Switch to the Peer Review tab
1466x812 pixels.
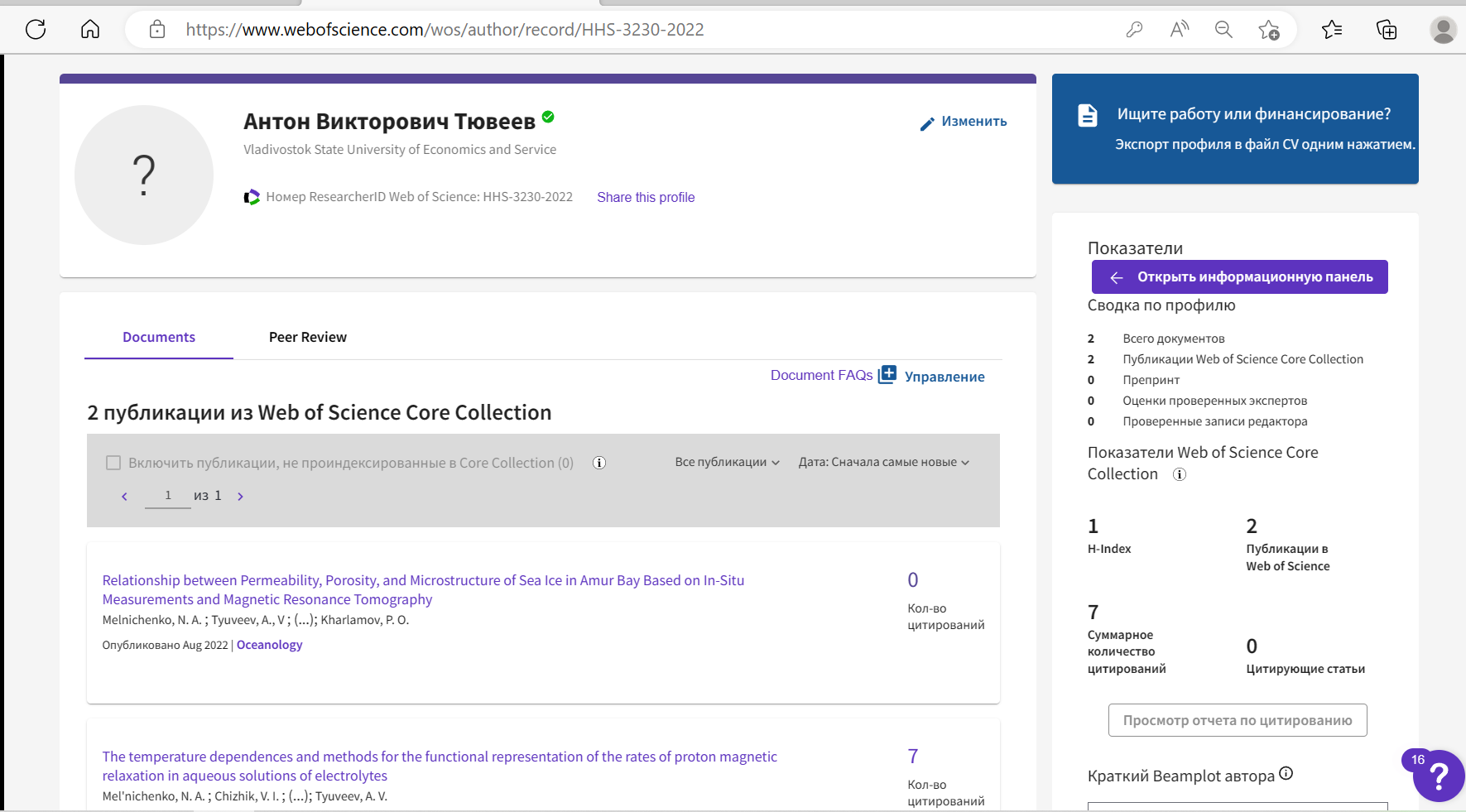[307, 337]
